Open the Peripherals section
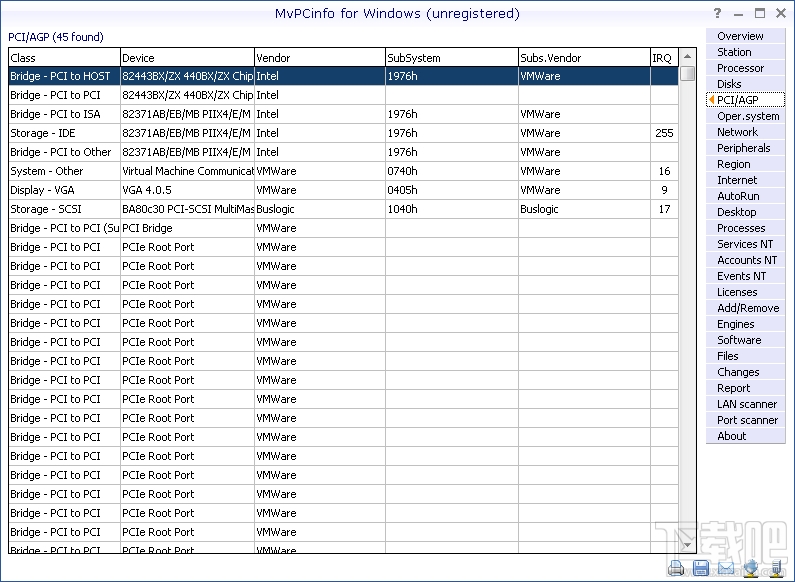The width and height of the screenshot is (795, 582). click(x=743, y=148)
